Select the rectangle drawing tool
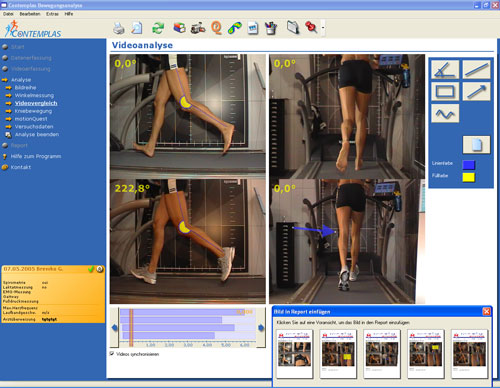Screen dimensions: 500x388 [x=445, y=91]
